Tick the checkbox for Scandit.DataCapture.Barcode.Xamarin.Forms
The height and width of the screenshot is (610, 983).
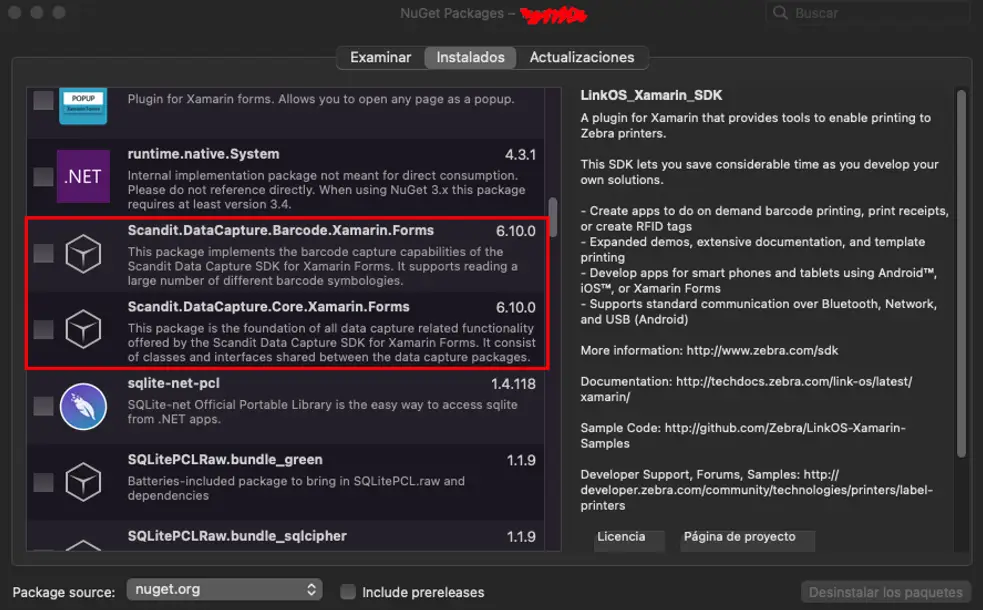pos(43,254)
